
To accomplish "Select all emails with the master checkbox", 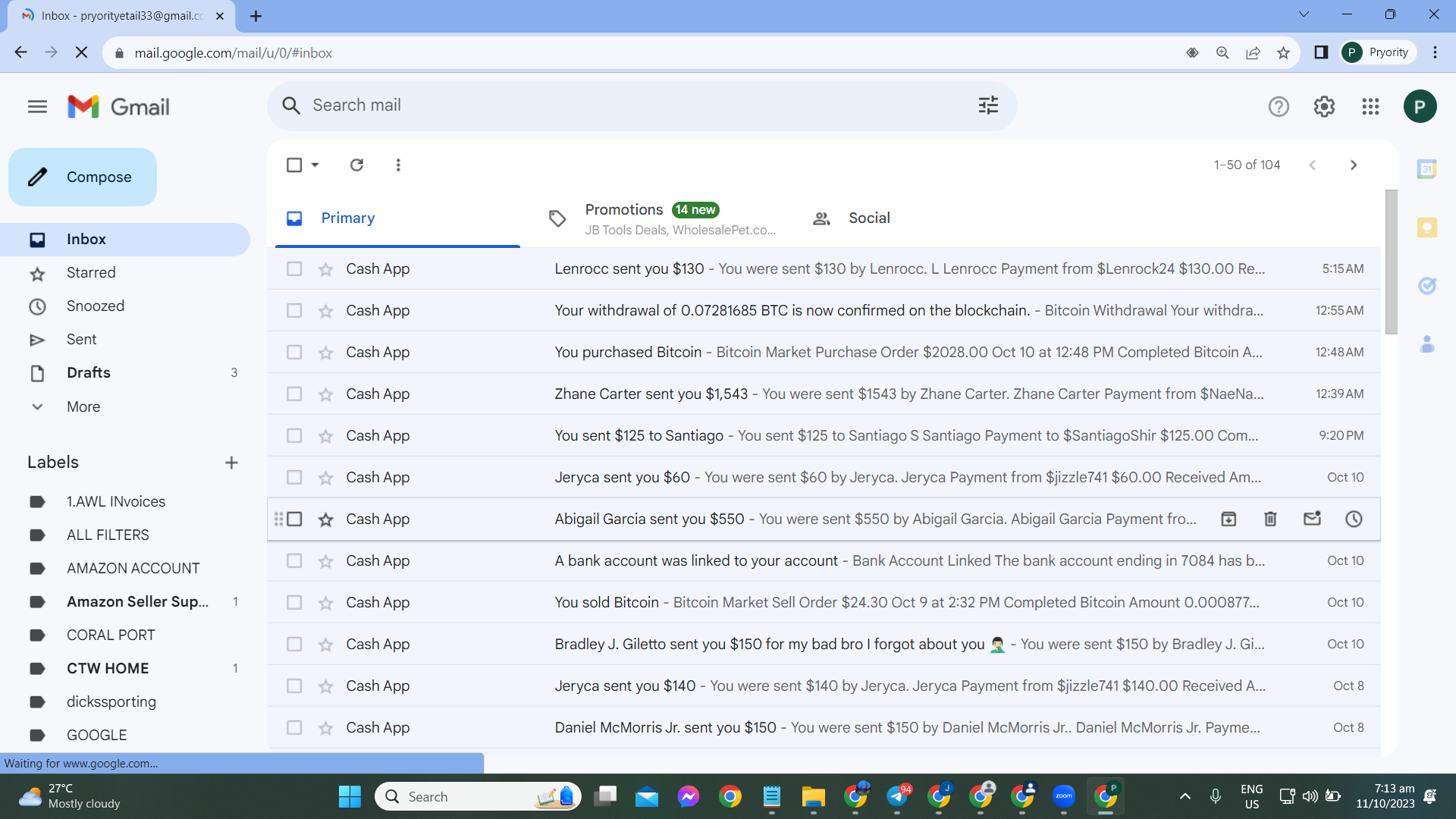I will pos(294,165).
